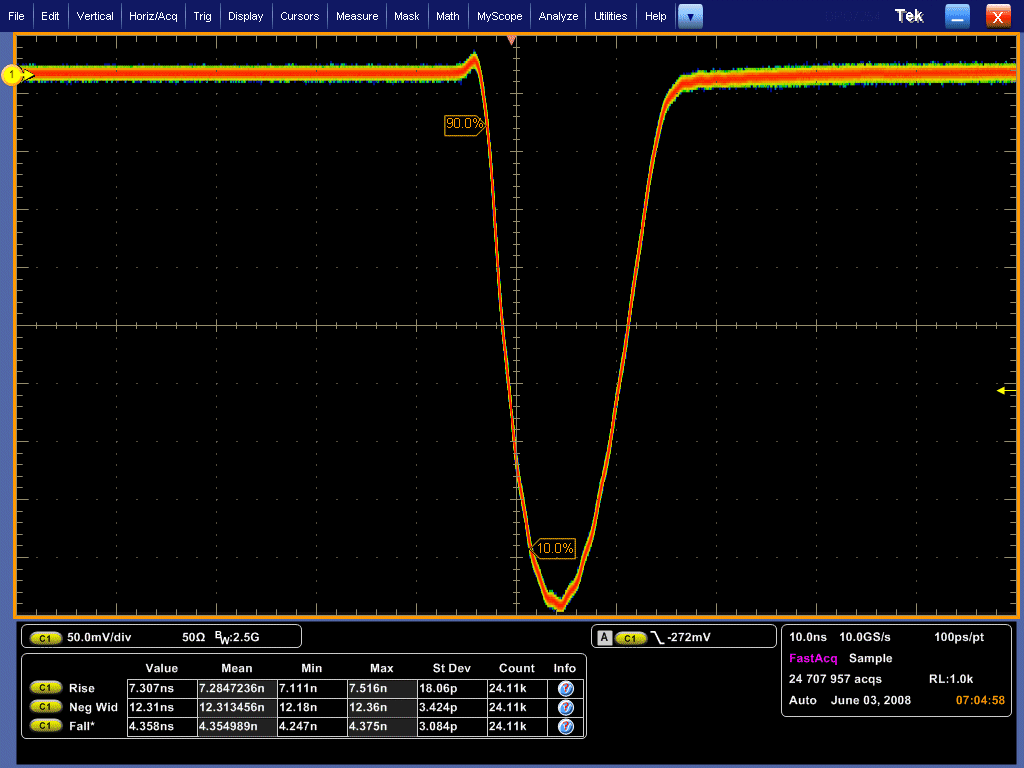
Task: Click the FastAcq acquisition mode readout
Action: tap(814, 658)
